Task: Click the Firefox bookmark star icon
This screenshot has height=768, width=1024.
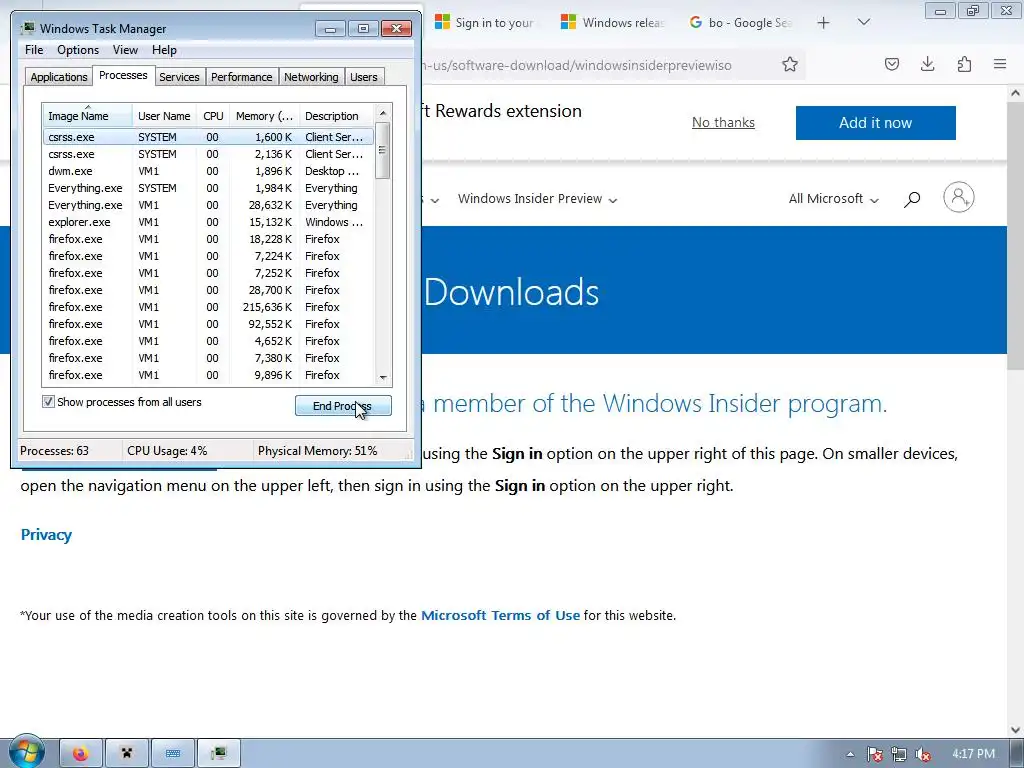Action: (790, 64)
